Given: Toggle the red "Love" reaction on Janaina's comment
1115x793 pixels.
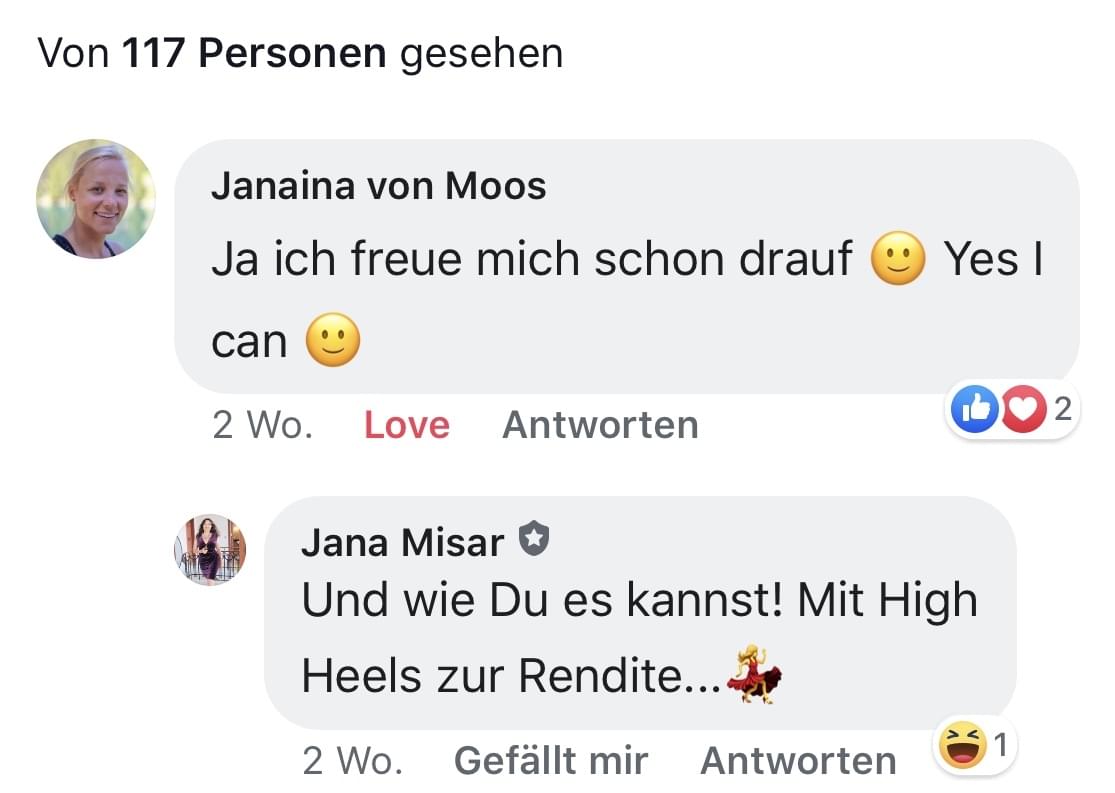Looking at the screenshot, I should tap(406, 425).
